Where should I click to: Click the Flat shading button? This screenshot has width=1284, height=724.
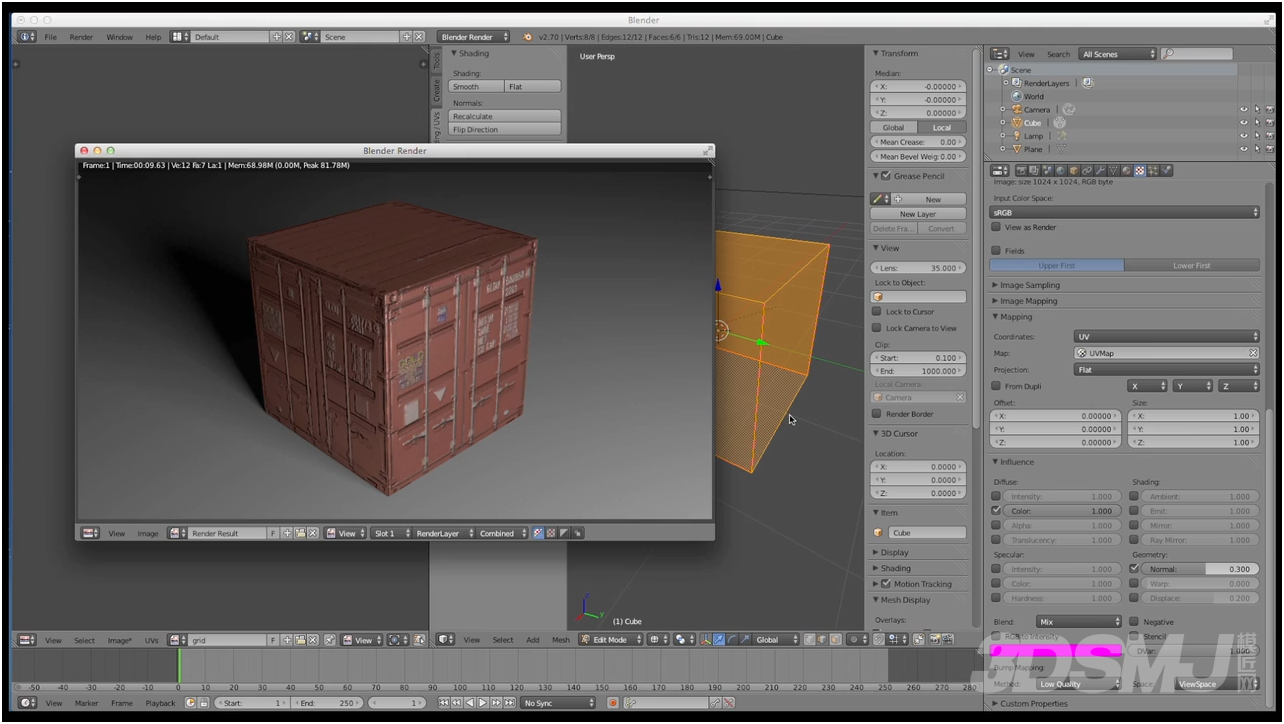coord(533,87)
